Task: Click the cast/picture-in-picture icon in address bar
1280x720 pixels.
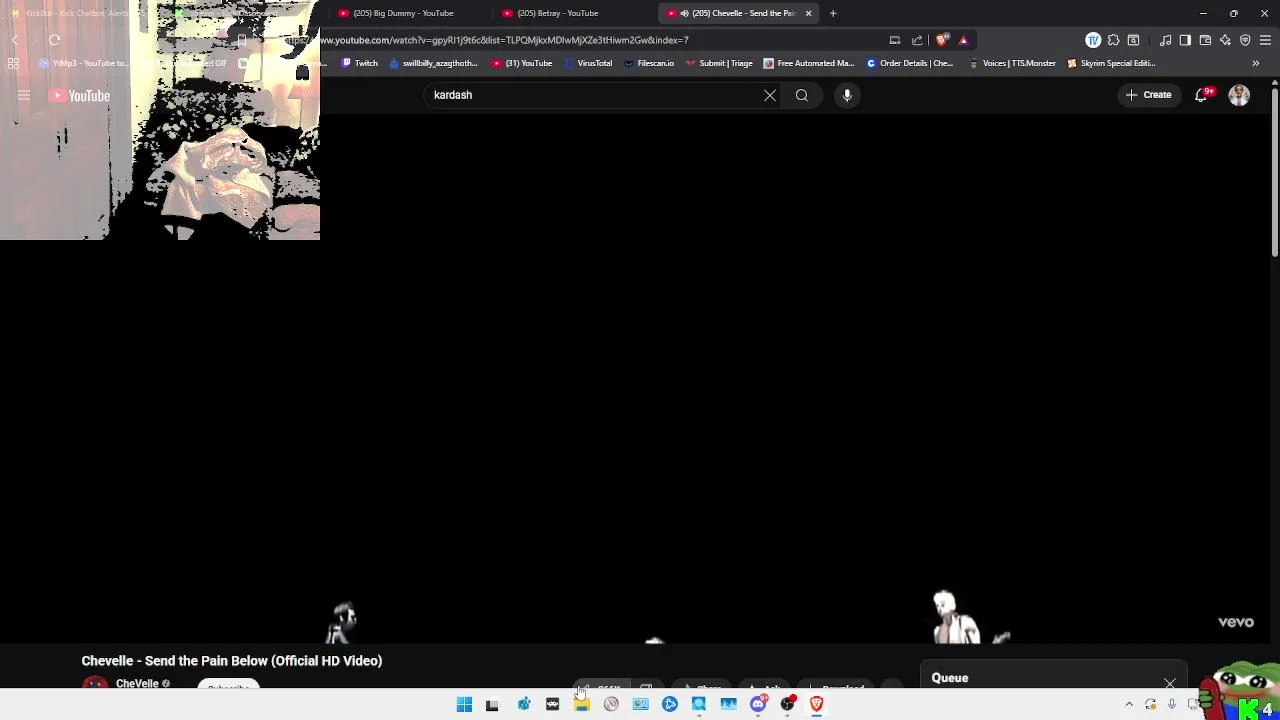Action: (x=895, y=40)
